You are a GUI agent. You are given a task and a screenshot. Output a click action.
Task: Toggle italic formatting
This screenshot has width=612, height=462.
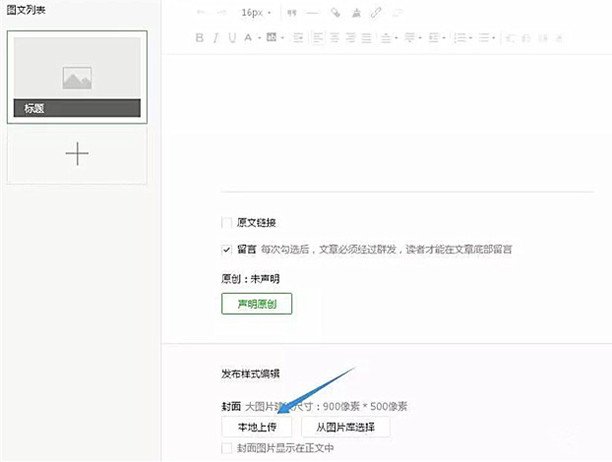216,38
